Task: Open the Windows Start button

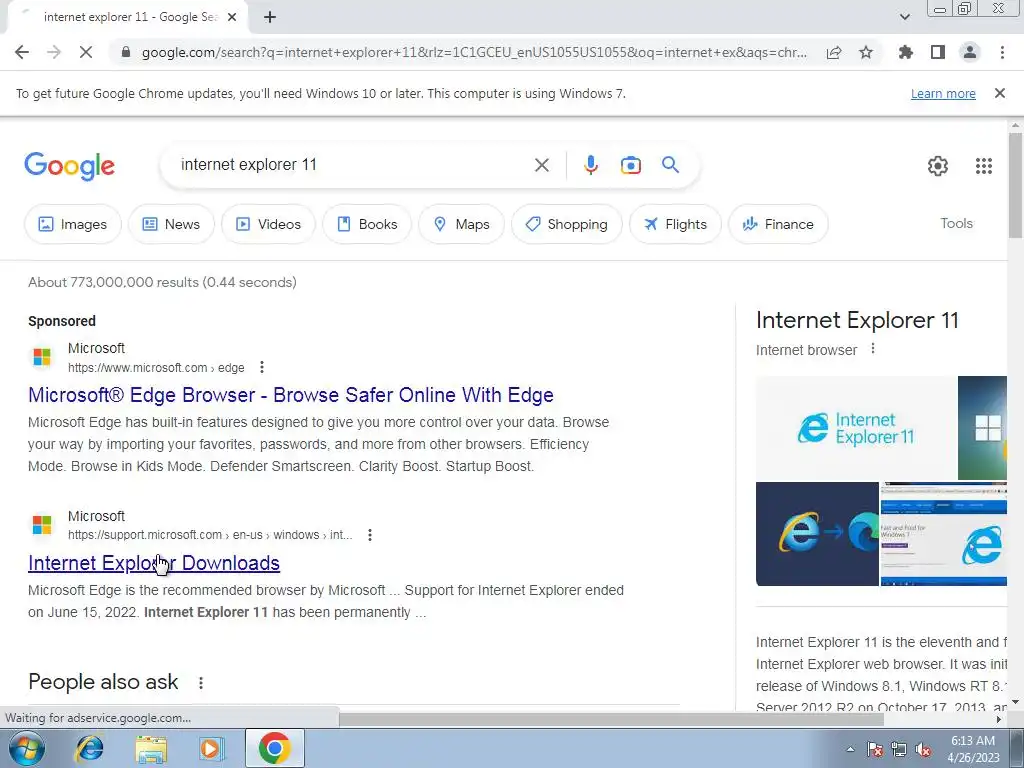Action: point(27,748)
